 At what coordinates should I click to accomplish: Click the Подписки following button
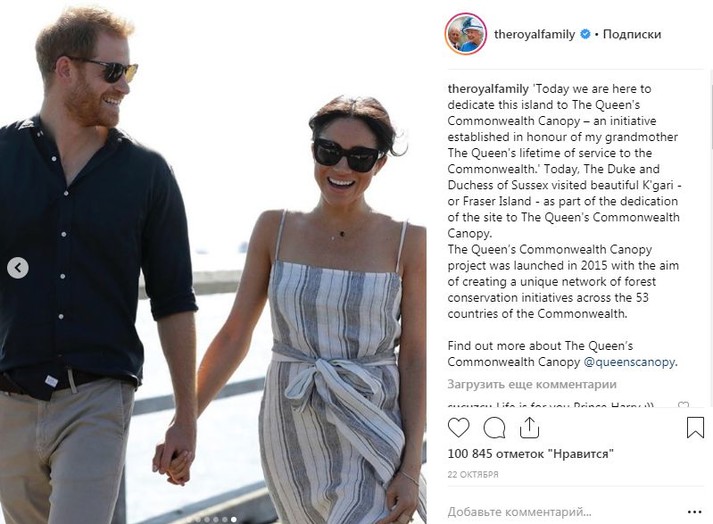click(632, 34)
